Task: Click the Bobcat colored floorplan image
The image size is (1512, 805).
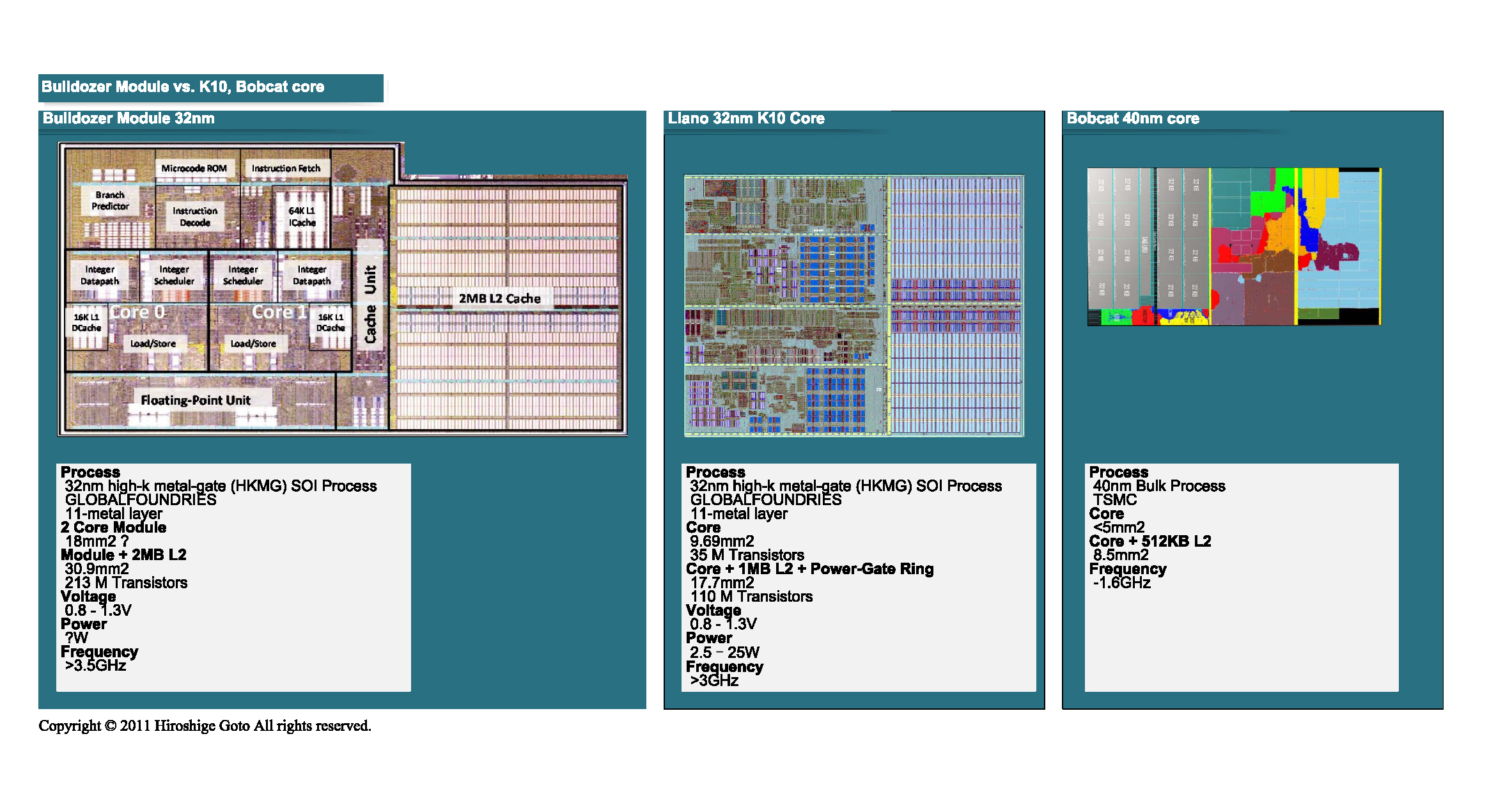Action: pos(1234,247)
